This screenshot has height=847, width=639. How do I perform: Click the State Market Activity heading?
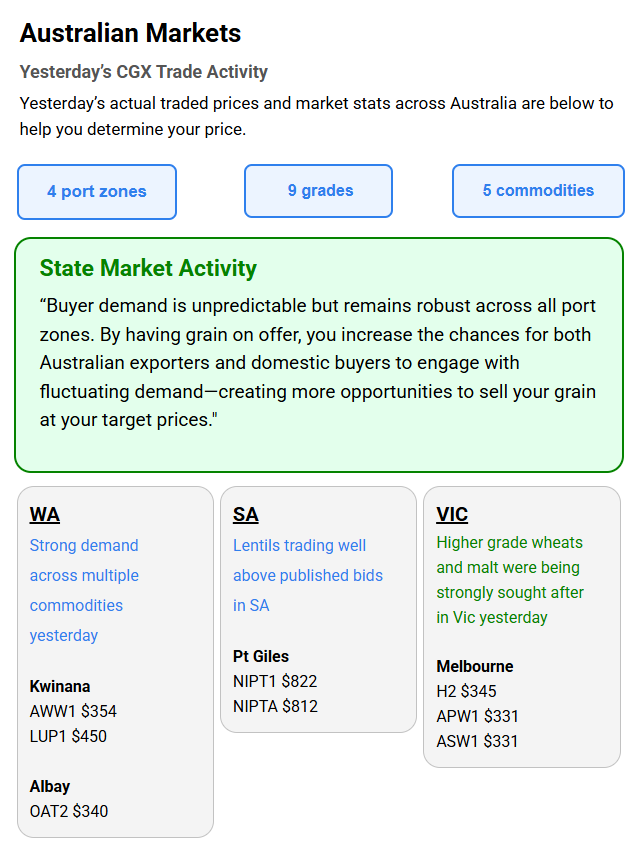148,268
